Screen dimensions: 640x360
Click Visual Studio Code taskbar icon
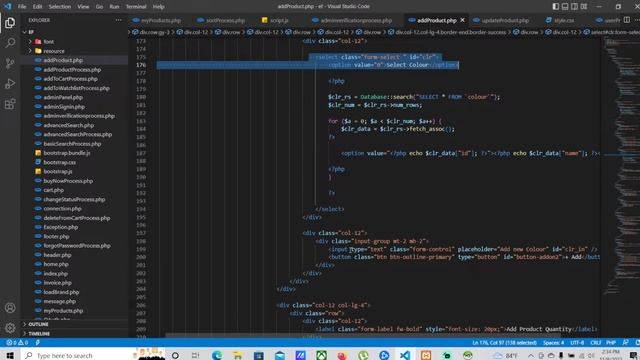(x=404, y=355)
